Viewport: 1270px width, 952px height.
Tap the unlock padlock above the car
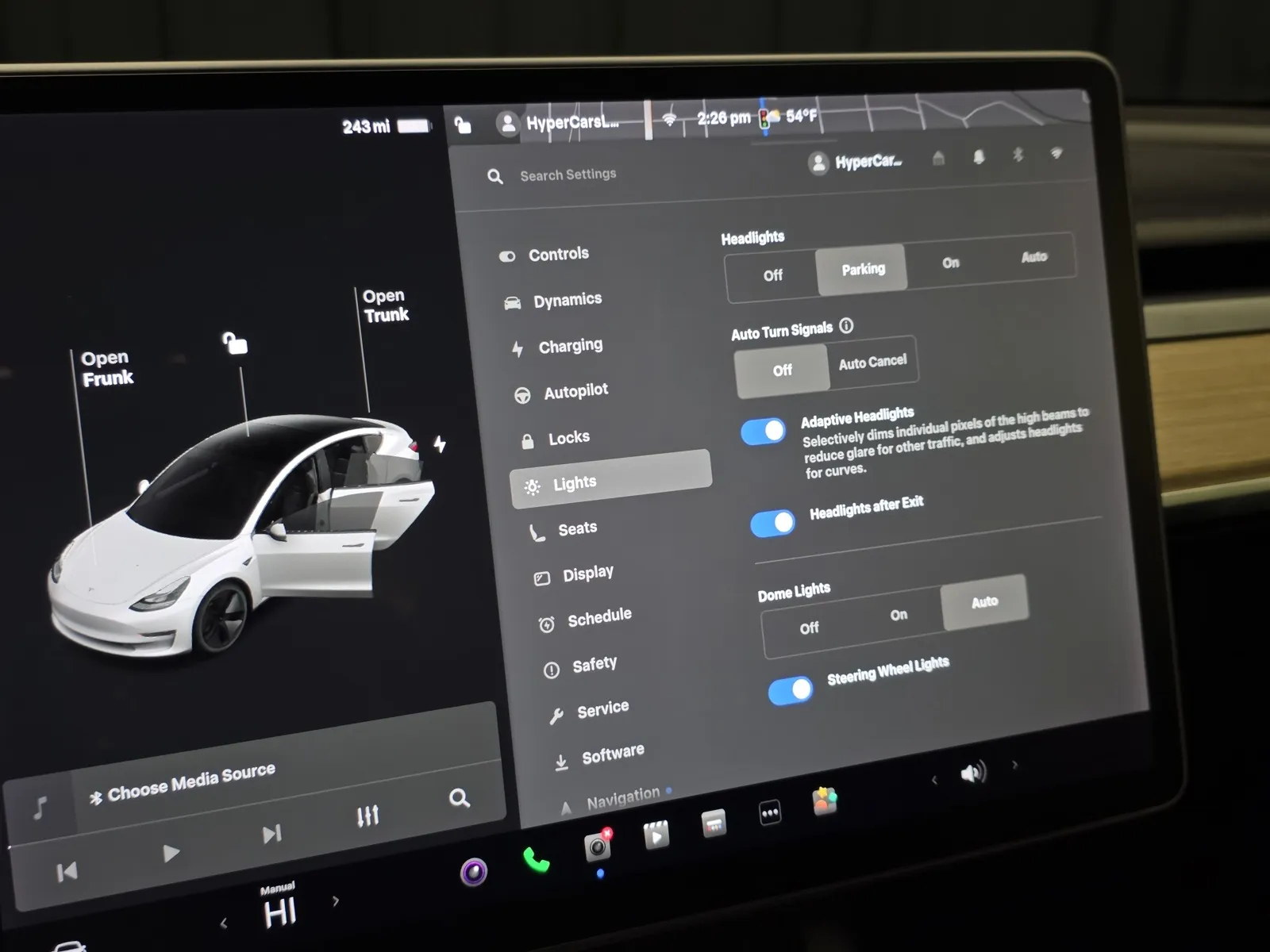coord(235,344)
